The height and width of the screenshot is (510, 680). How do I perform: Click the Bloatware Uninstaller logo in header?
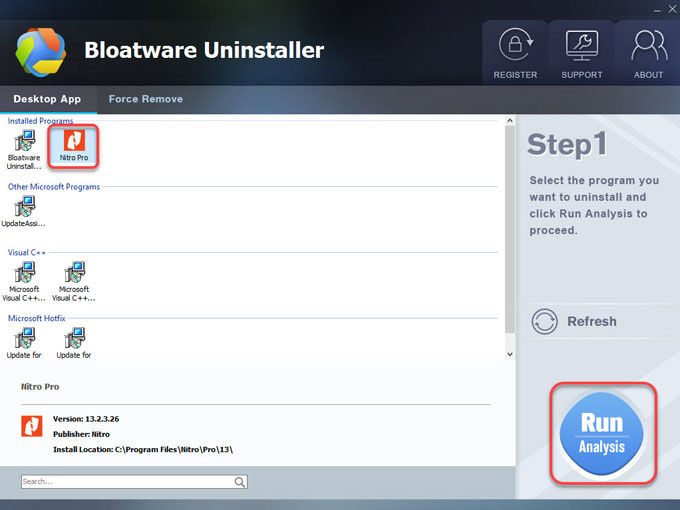[40, 50]
